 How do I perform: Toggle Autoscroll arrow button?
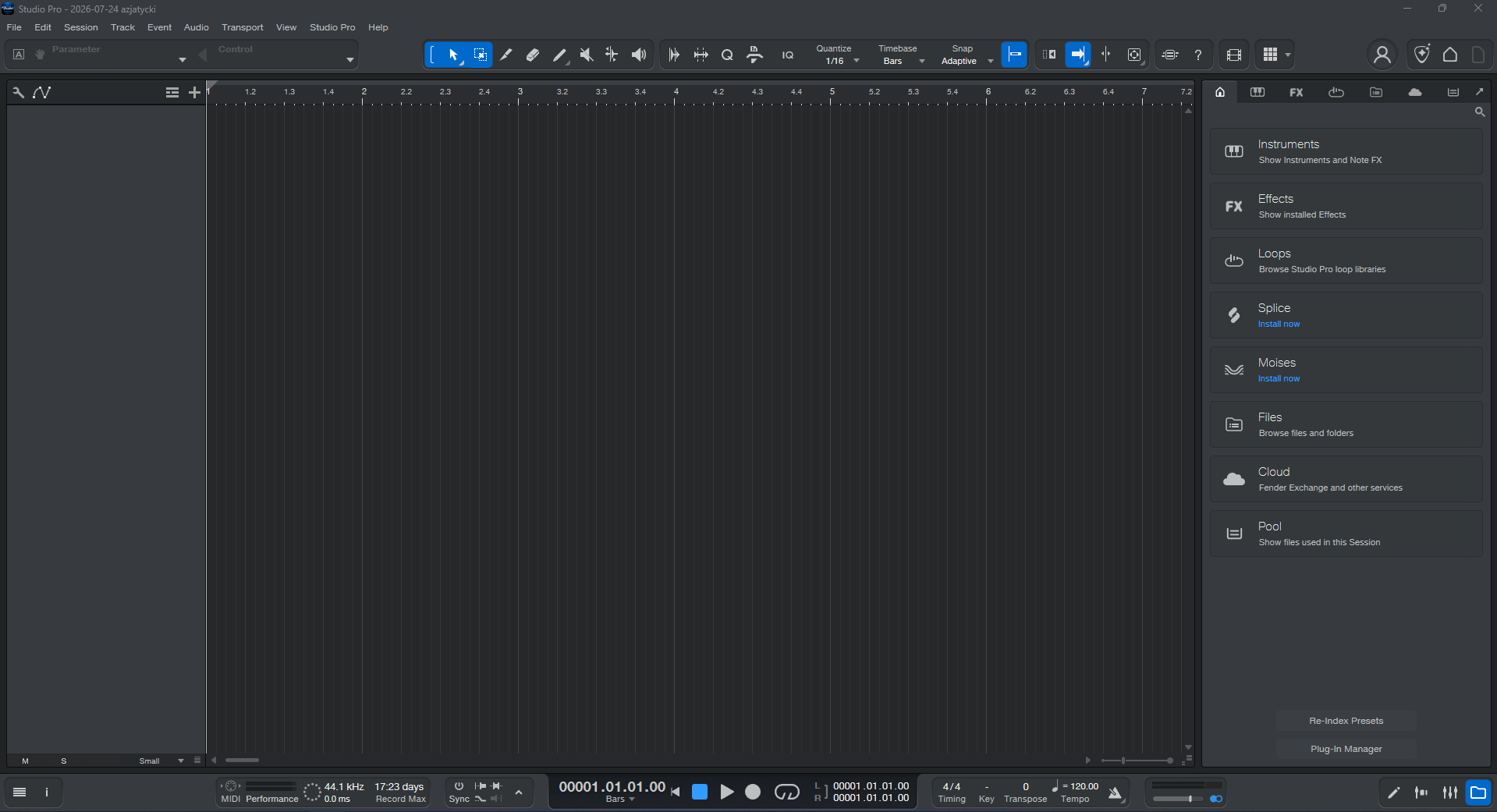click(x=1077, y=55)
